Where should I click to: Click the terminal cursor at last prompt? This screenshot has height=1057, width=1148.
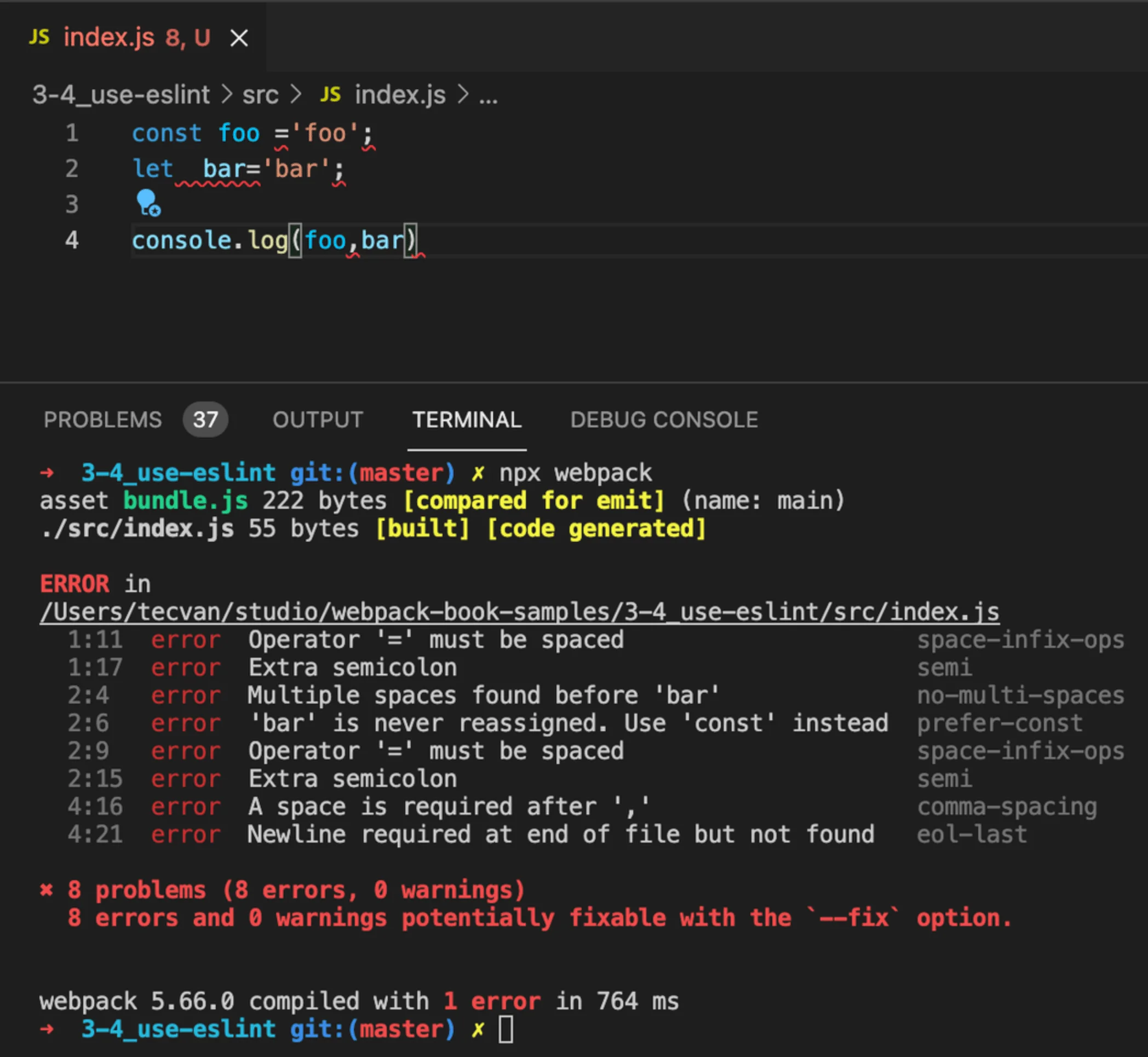(x=506, y=1030)
